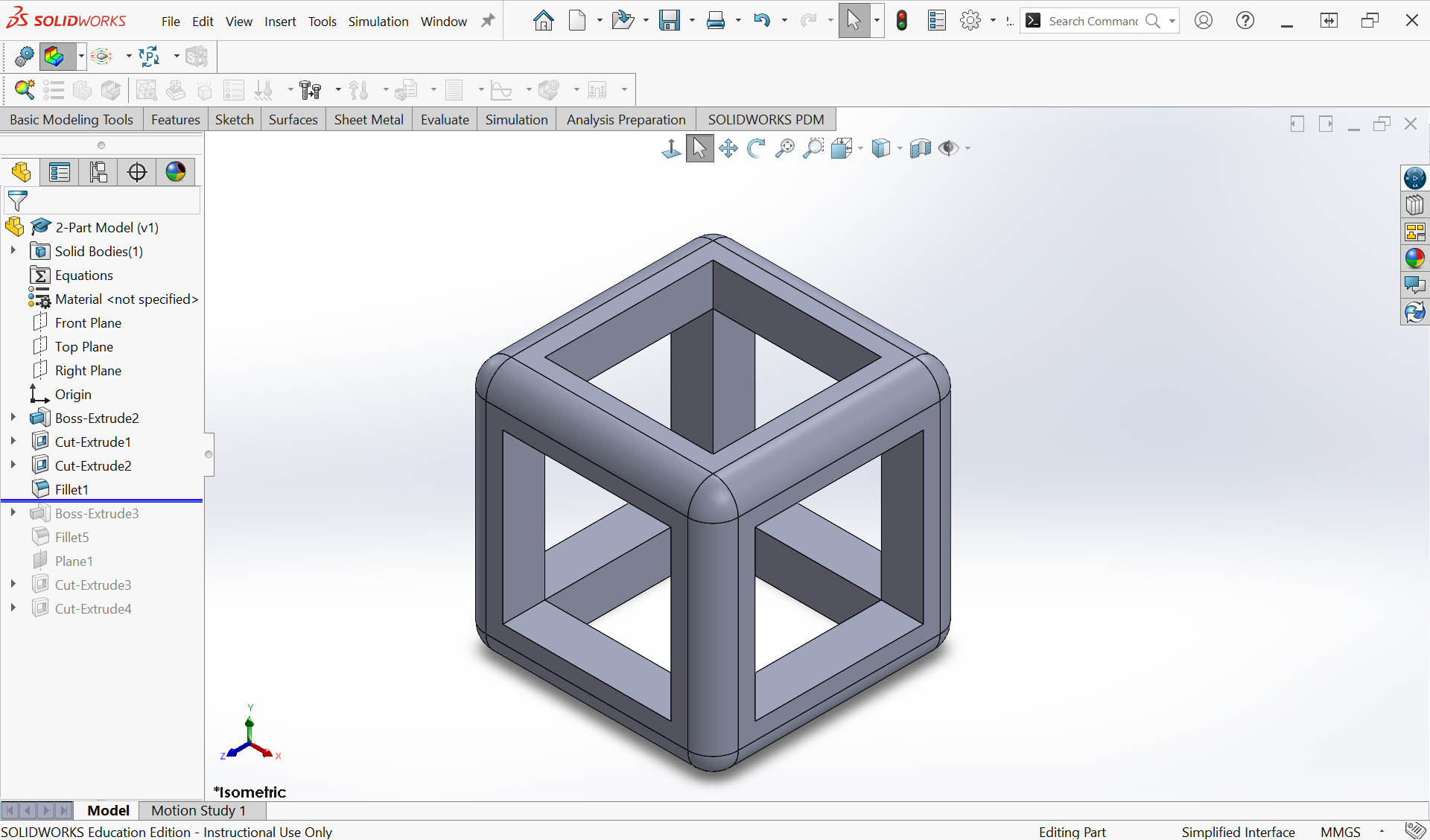Viewport: 1430px width, 840px height.
Task: Click the Rebuild traffic light icon
Action: click(x=902, y=21)
